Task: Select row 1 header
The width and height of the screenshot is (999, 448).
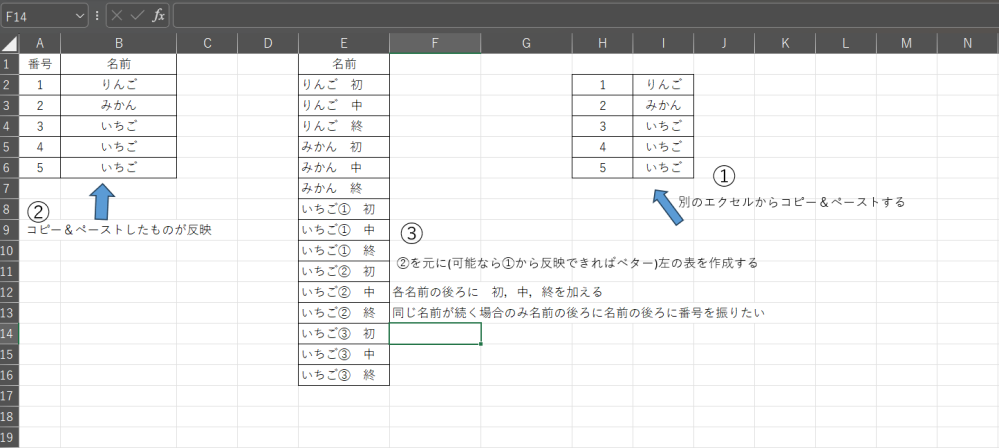Action: click(9, 63)
